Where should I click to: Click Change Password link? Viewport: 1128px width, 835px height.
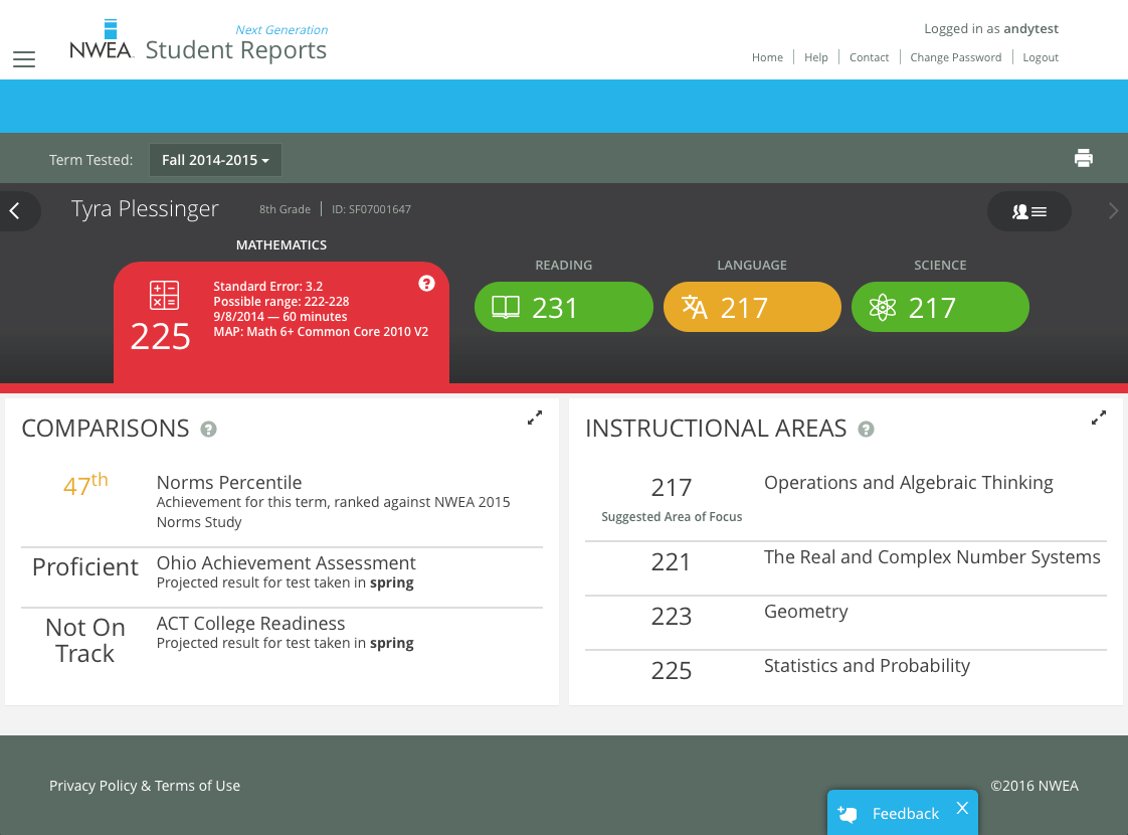[955, 58]
